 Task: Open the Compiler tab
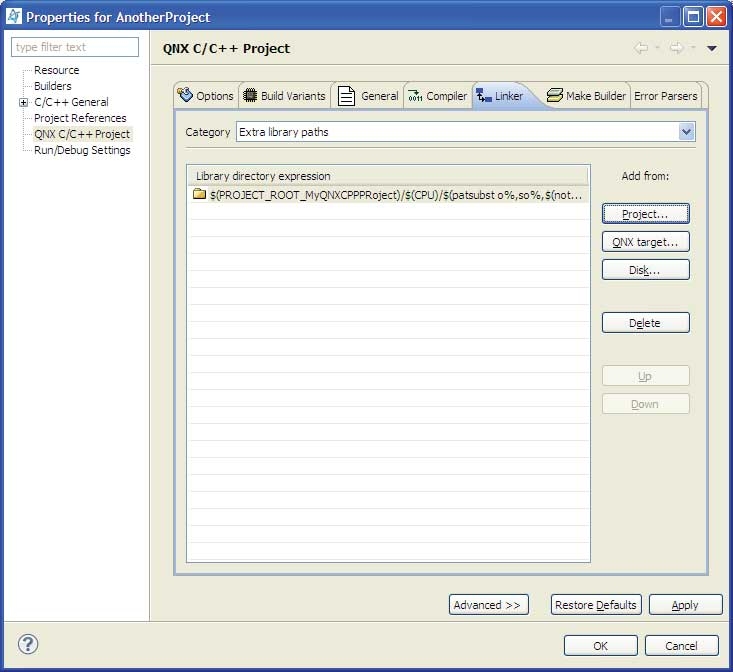click(x=437, y=96)
